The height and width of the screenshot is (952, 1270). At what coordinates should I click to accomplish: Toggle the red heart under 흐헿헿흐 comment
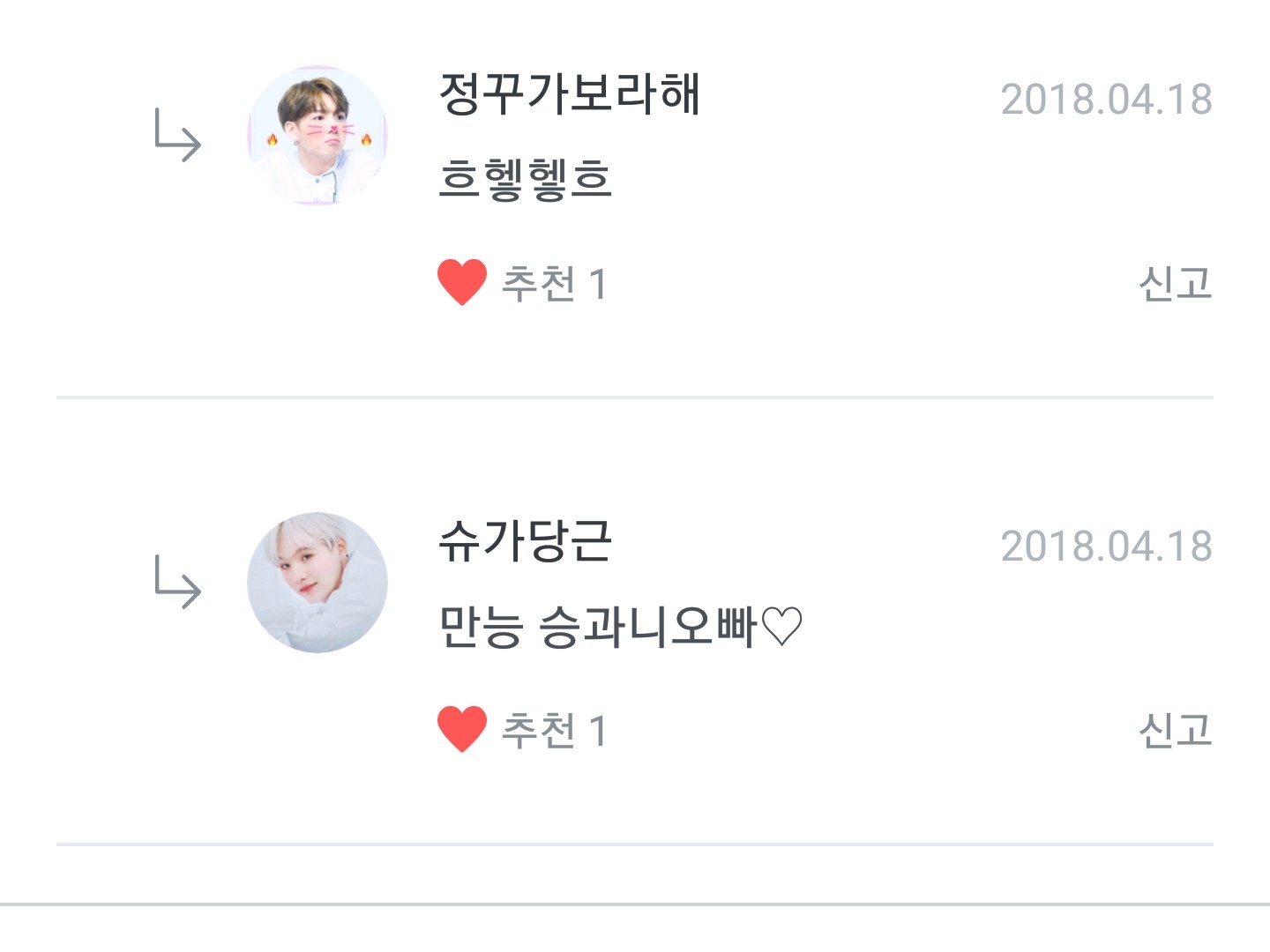coord(462,283)
